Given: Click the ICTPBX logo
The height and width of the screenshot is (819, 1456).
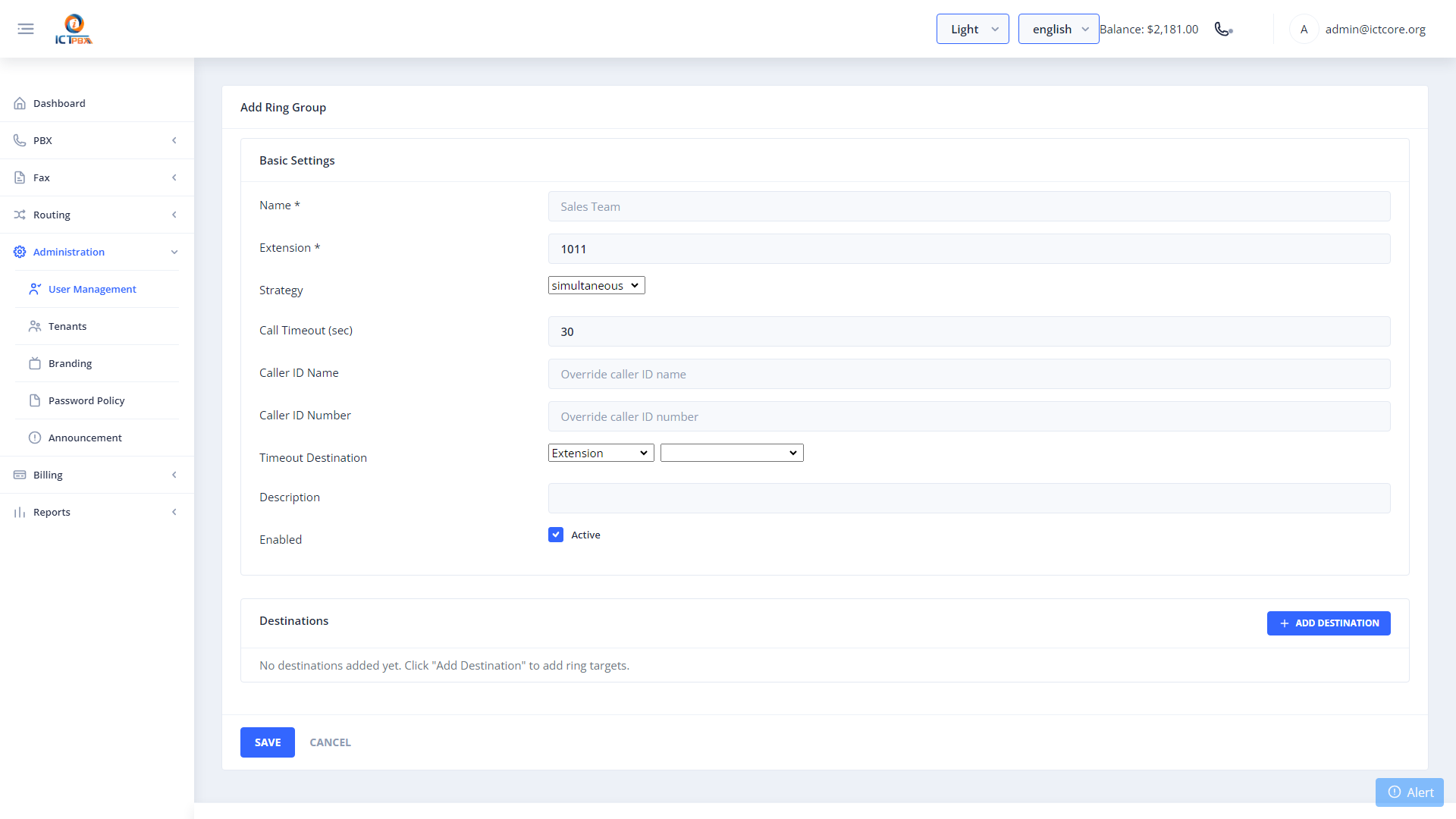Looking at the screenshot, I should tap(74, 29).
